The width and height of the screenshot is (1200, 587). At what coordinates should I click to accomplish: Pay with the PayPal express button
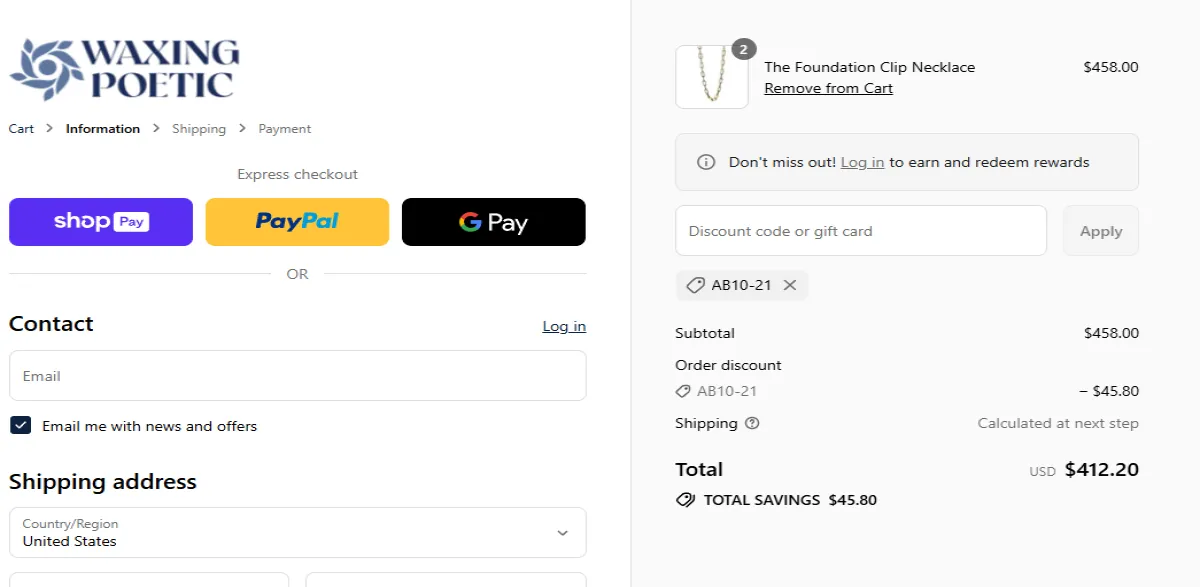click(x=296, y=221)
